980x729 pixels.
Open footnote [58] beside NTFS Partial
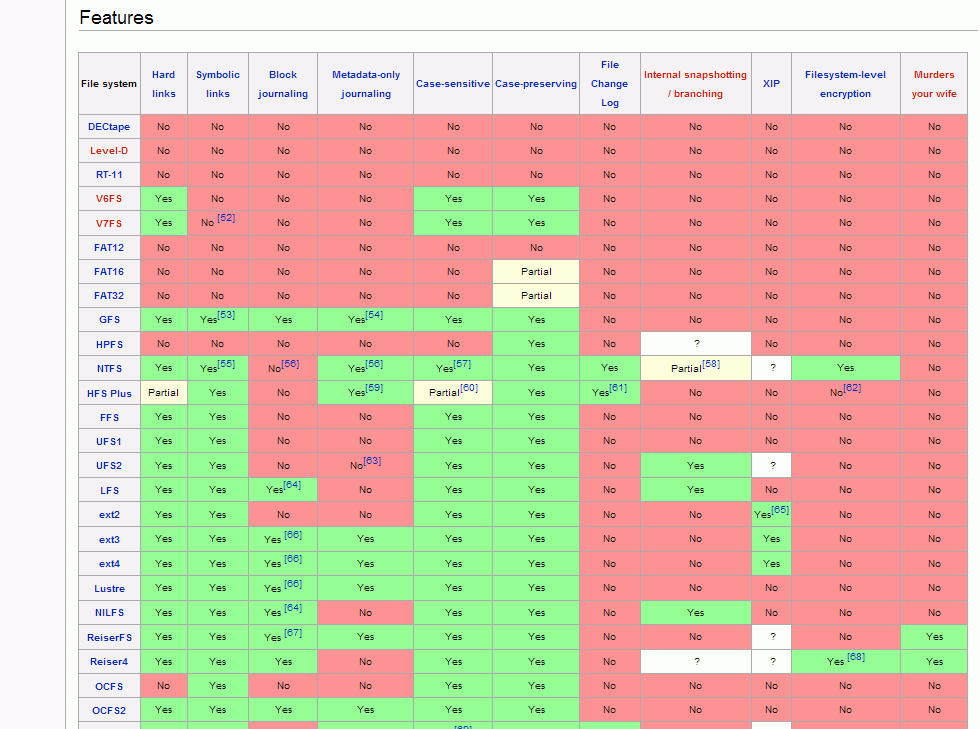point(711,364)
